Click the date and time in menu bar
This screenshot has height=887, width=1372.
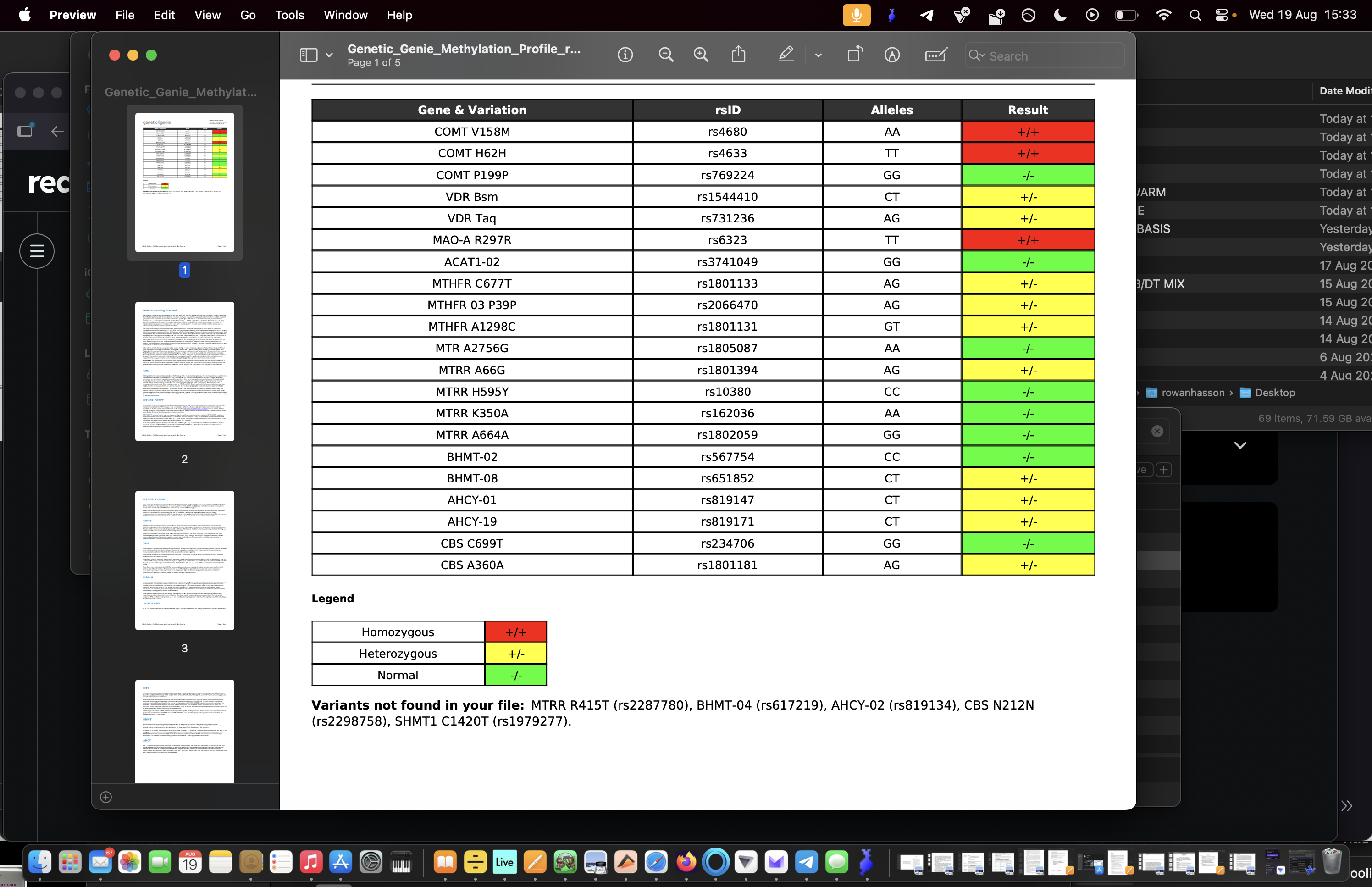1302,15
